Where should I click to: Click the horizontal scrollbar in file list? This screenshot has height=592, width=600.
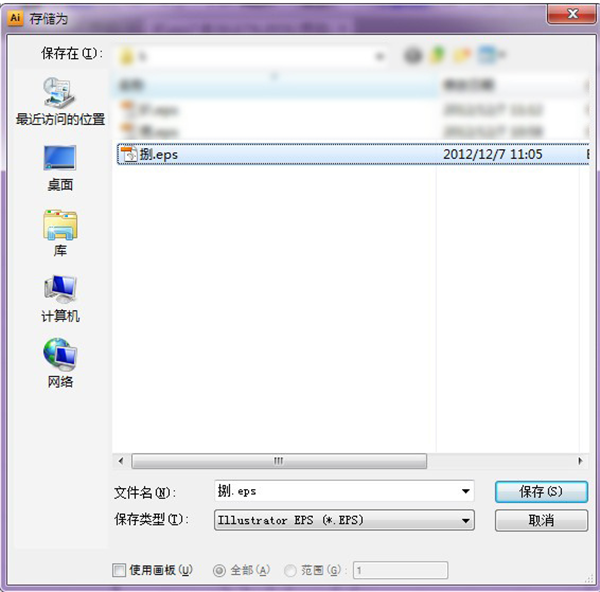tap(279, 461)
